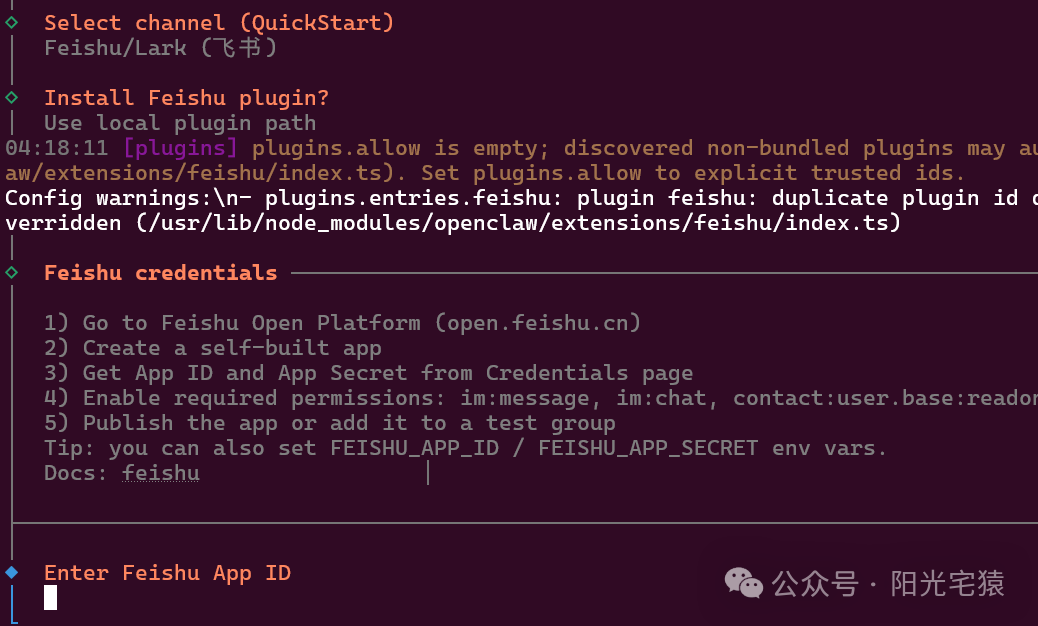Viewport: 1038px width, 626px height.
Task: Select the Feishu/Lark channel answer text
Action: [x=161, y=48]
